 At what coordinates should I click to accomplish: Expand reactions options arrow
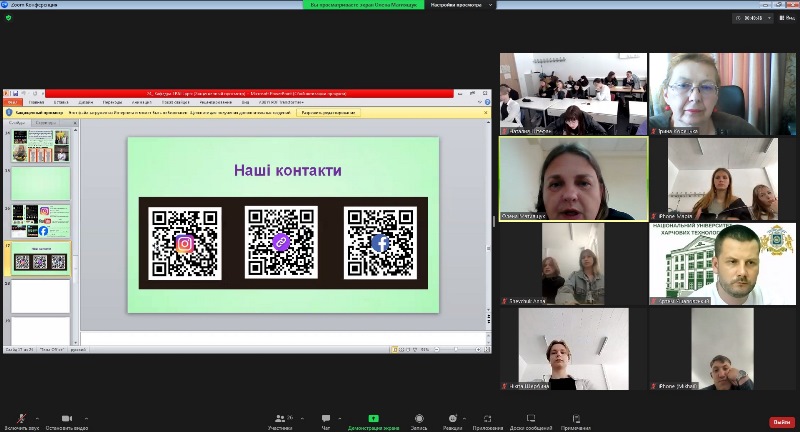464,419
